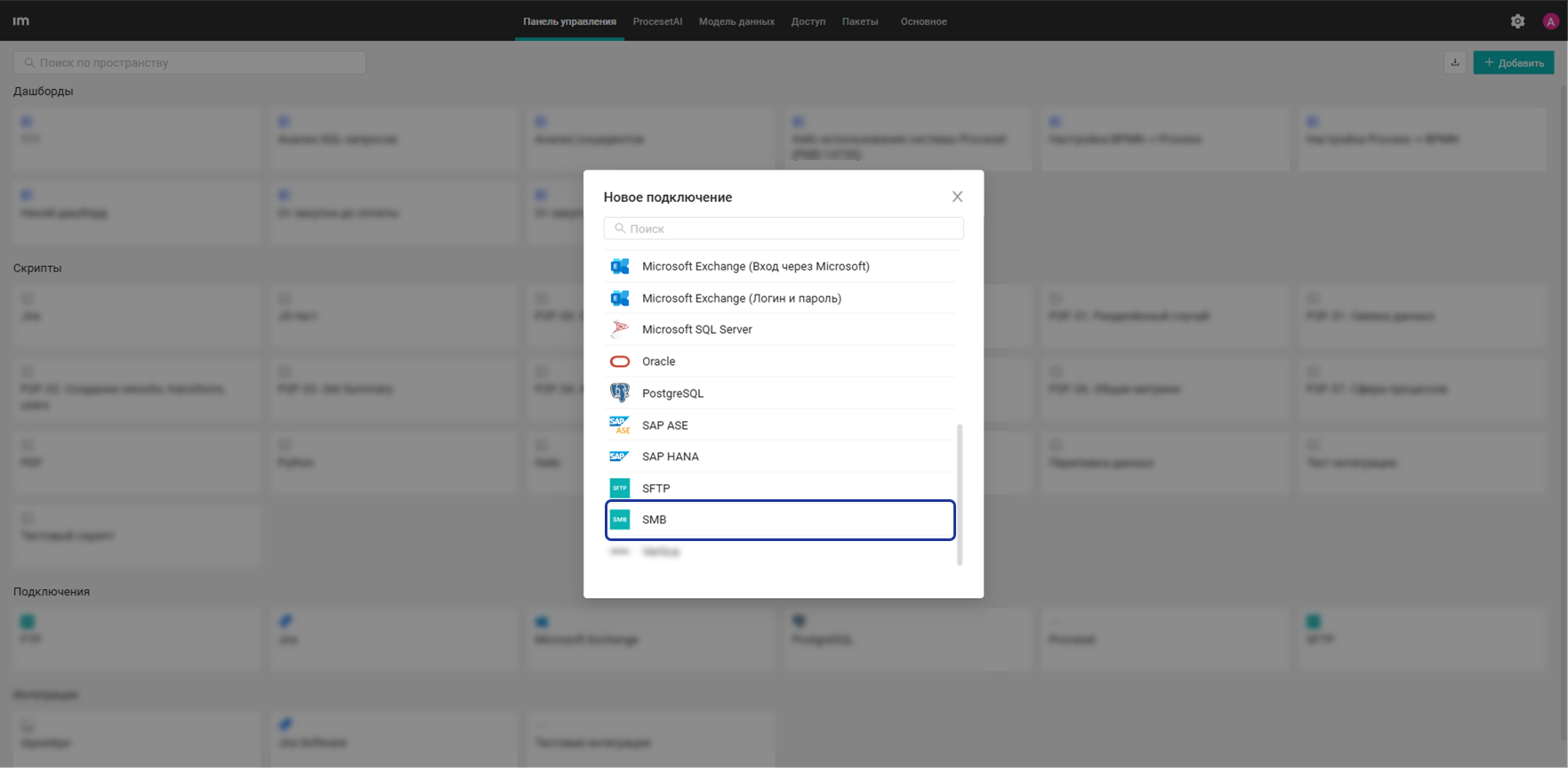The image size is (1568, 768).
Task: Click the Microsoft Exchange (Вход через Microsoft) icon
Action: (x=620, y=266)
